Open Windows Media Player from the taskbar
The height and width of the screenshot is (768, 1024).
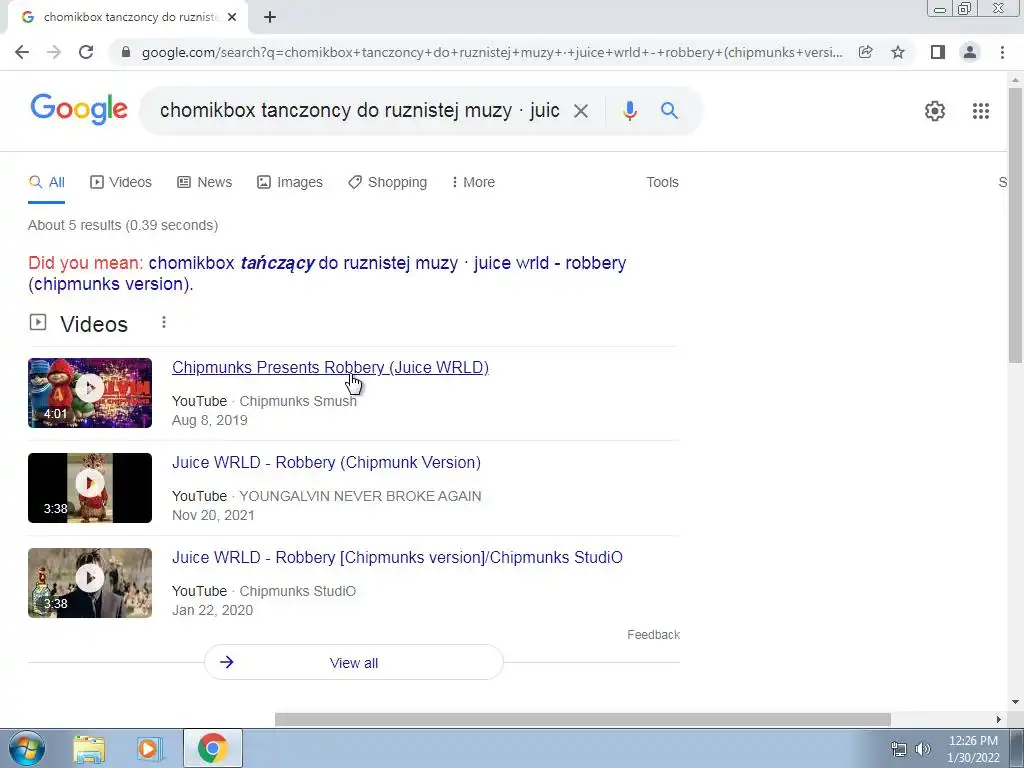[149, 748]
